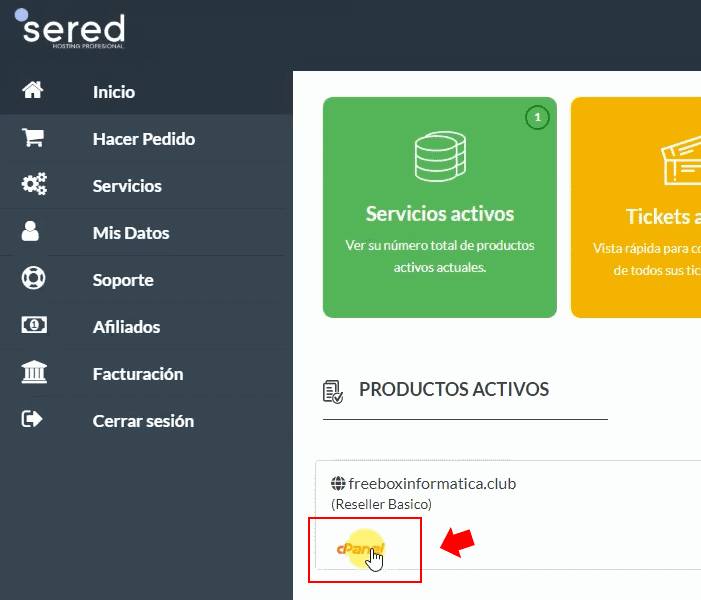Go to Afiliados in the sidebar menu
This screenshot has width=701, height=600.
coord(126,327)
